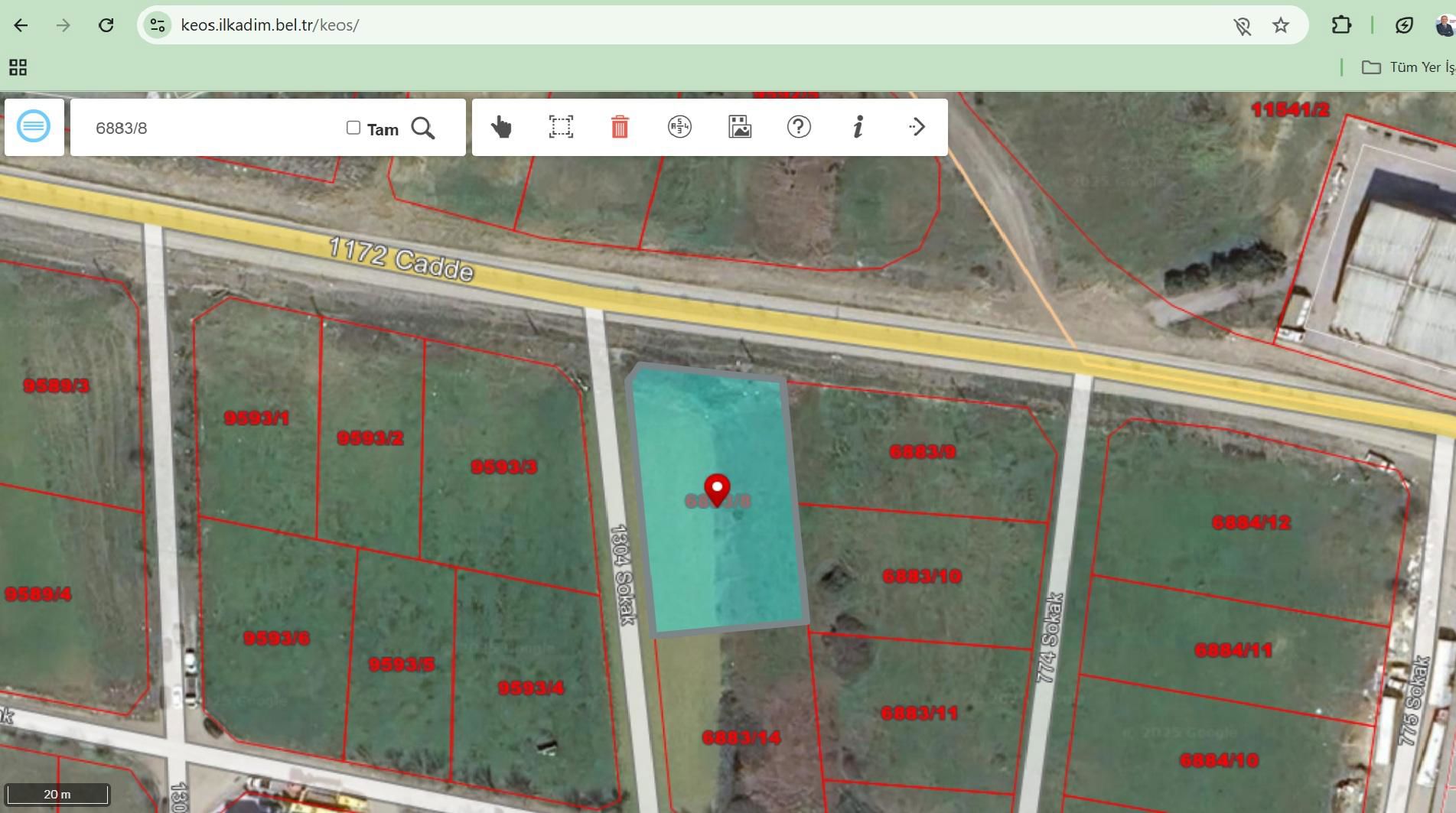
Task: Open the help question mark icon
Action: [799, 127]
